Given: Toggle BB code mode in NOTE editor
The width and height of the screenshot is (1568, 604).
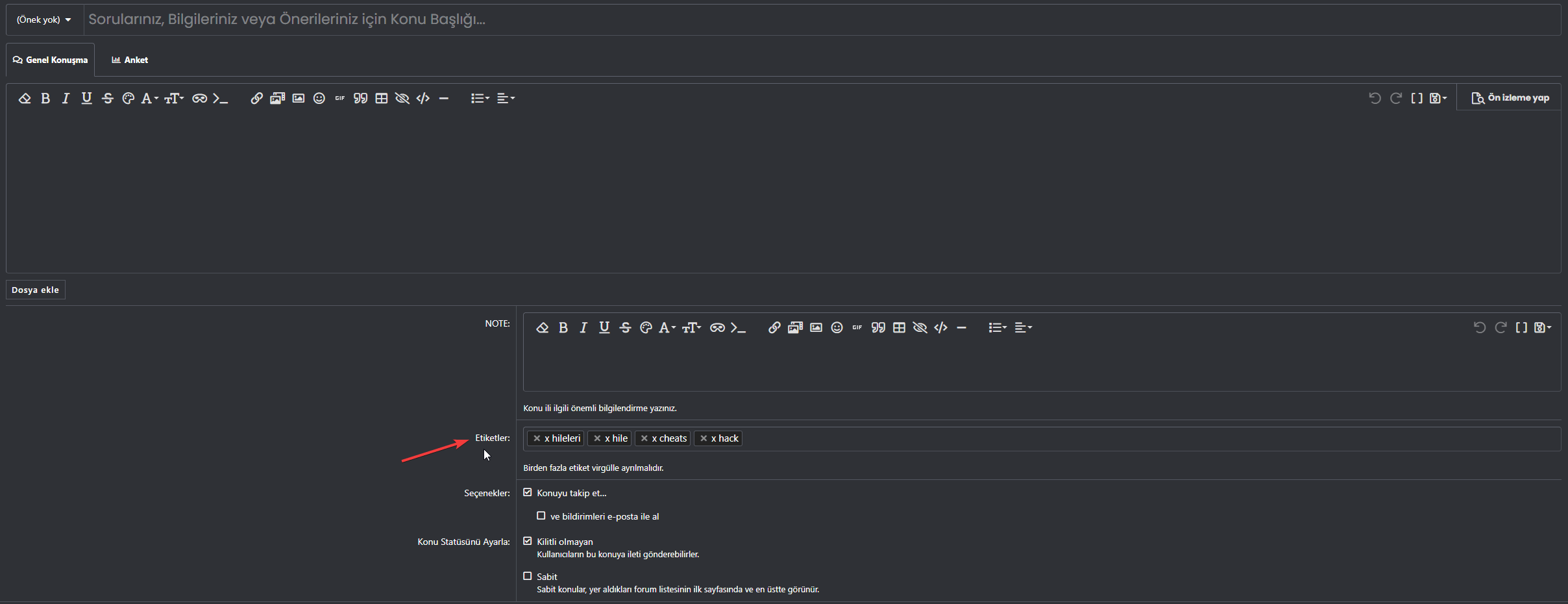Looking at the screenshot, I should click(x=1521, y=327).
